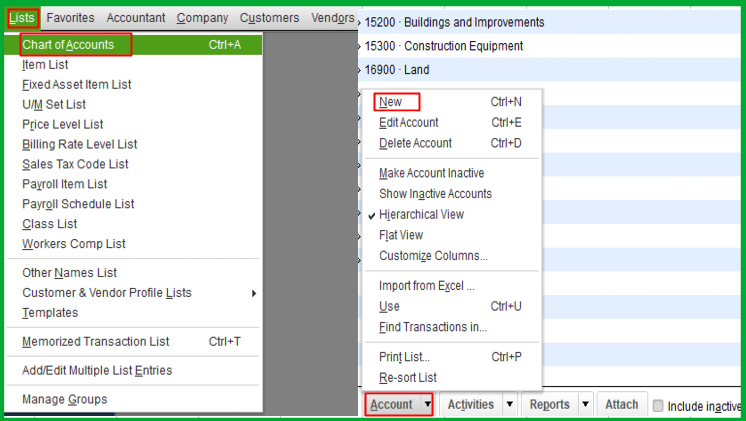Image resolution: width=746 pixels, height=421 pixels.
Task: Open the Activities dropdown arrow
Action: click(510, 405)
